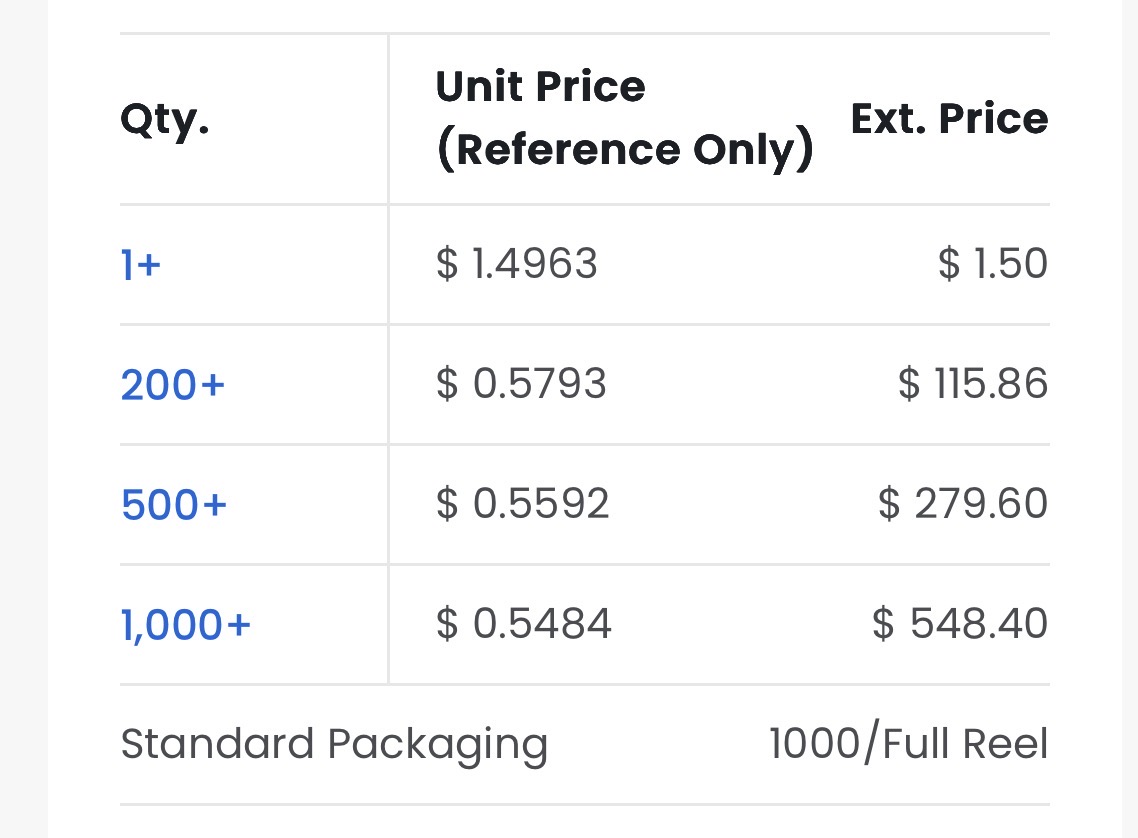
Task: Click the $ 1.4963 unit price
Action: [516, 263]
